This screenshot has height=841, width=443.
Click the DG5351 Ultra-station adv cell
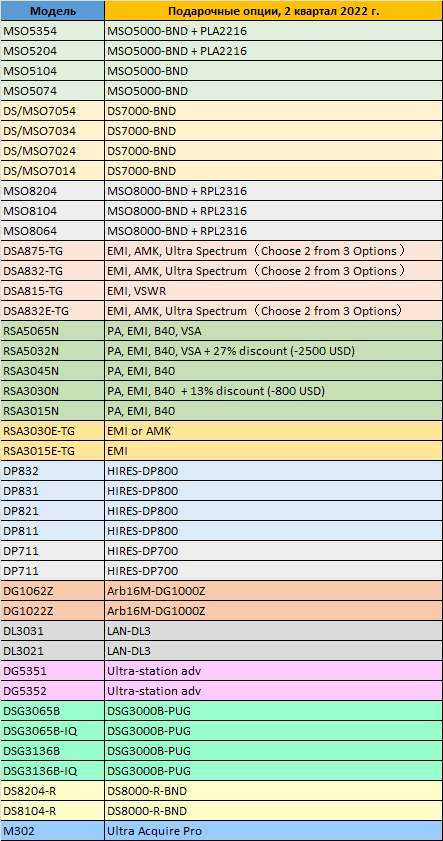[x=274, y=670]
